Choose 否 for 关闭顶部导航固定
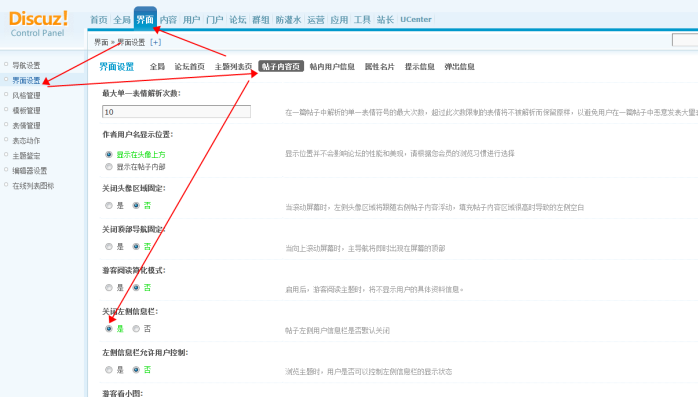Screen dimensions: 698x398 tap(136, 247)
